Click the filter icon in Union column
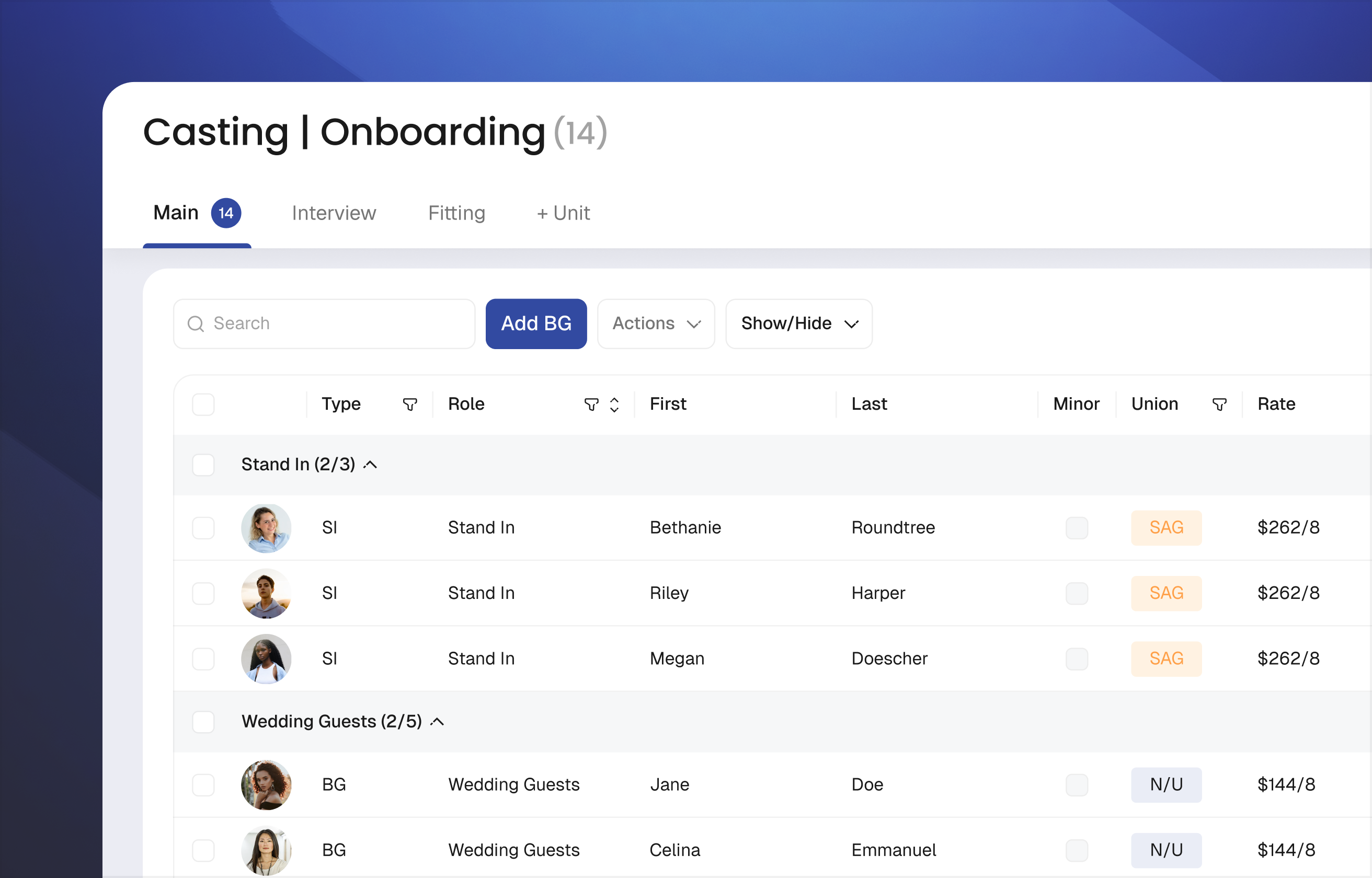Viewport: 1372px width, 878px height. pyautogui.click(x=1219, y=404)
